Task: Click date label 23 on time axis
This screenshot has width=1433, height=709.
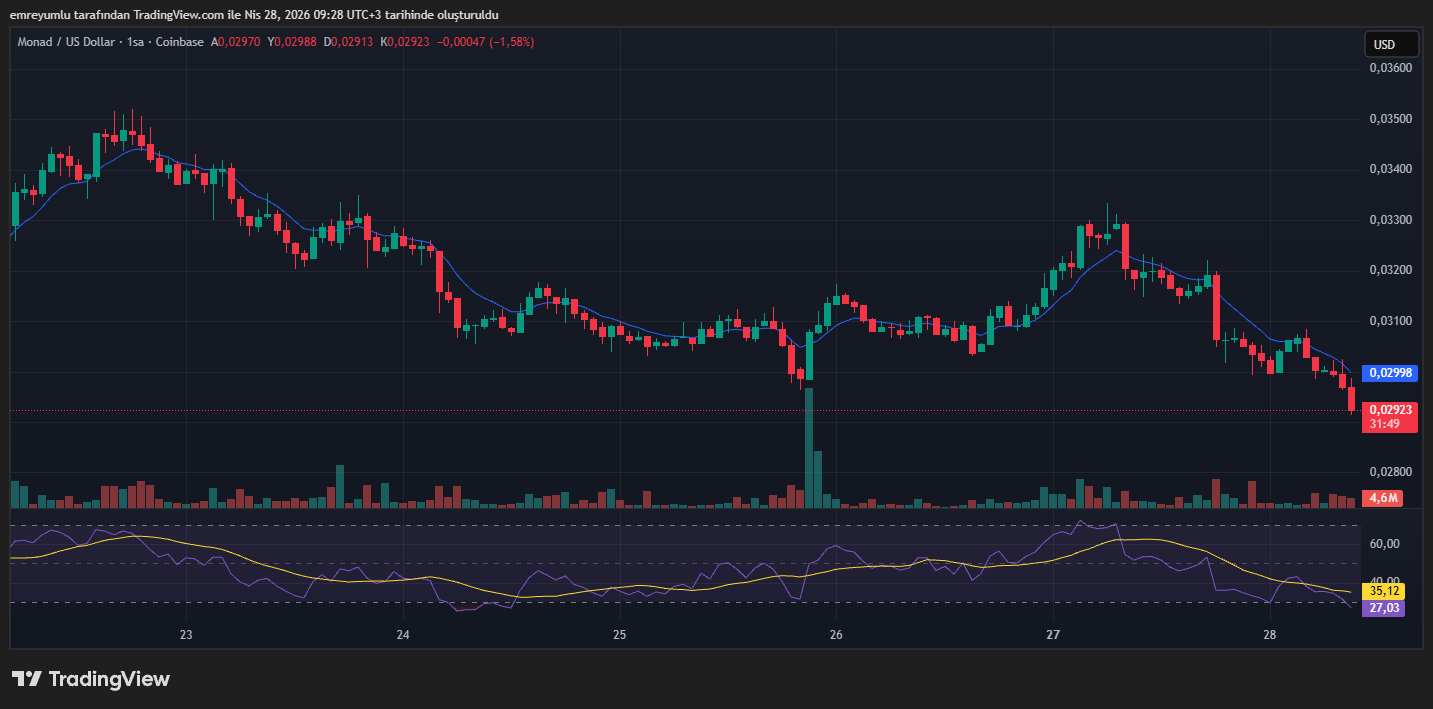Action: pyautogui.click(x=186, y=635)
